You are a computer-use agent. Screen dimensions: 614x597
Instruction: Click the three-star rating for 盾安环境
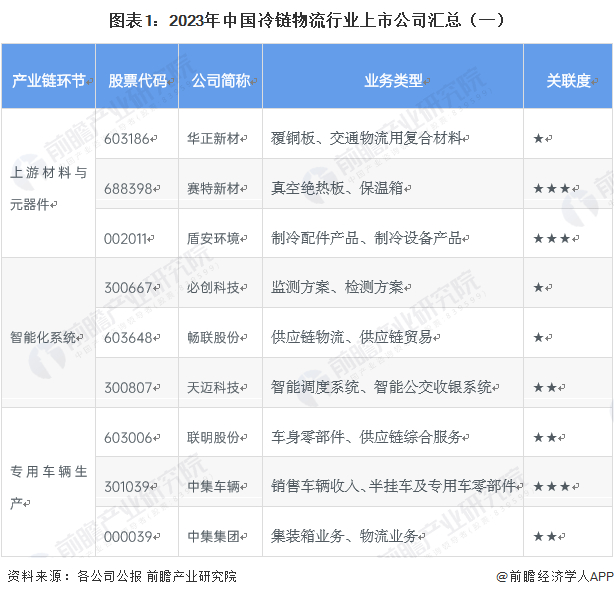click(551, 238)
